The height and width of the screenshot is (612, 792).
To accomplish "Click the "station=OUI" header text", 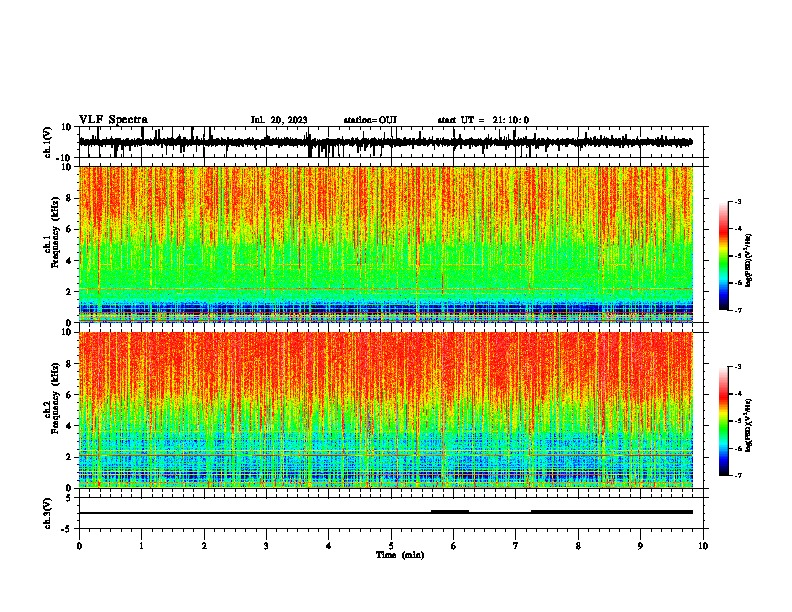I will pyautogui.click(x=370, y=120).
